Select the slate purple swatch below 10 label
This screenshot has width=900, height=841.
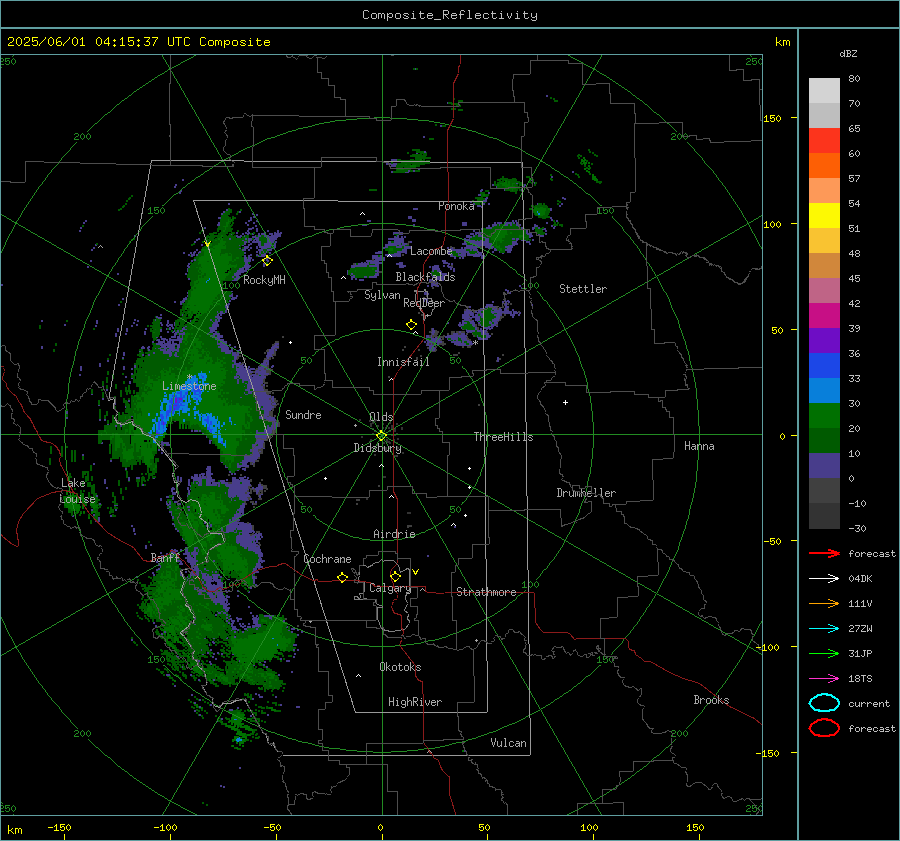[824, 466]
